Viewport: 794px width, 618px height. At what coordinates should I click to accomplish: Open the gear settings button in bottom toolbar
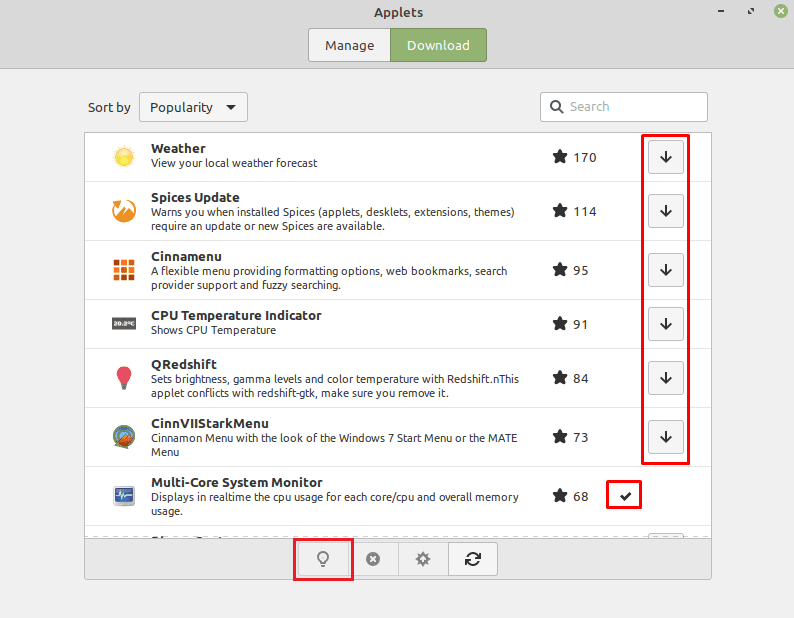click(x=423, y=559)
